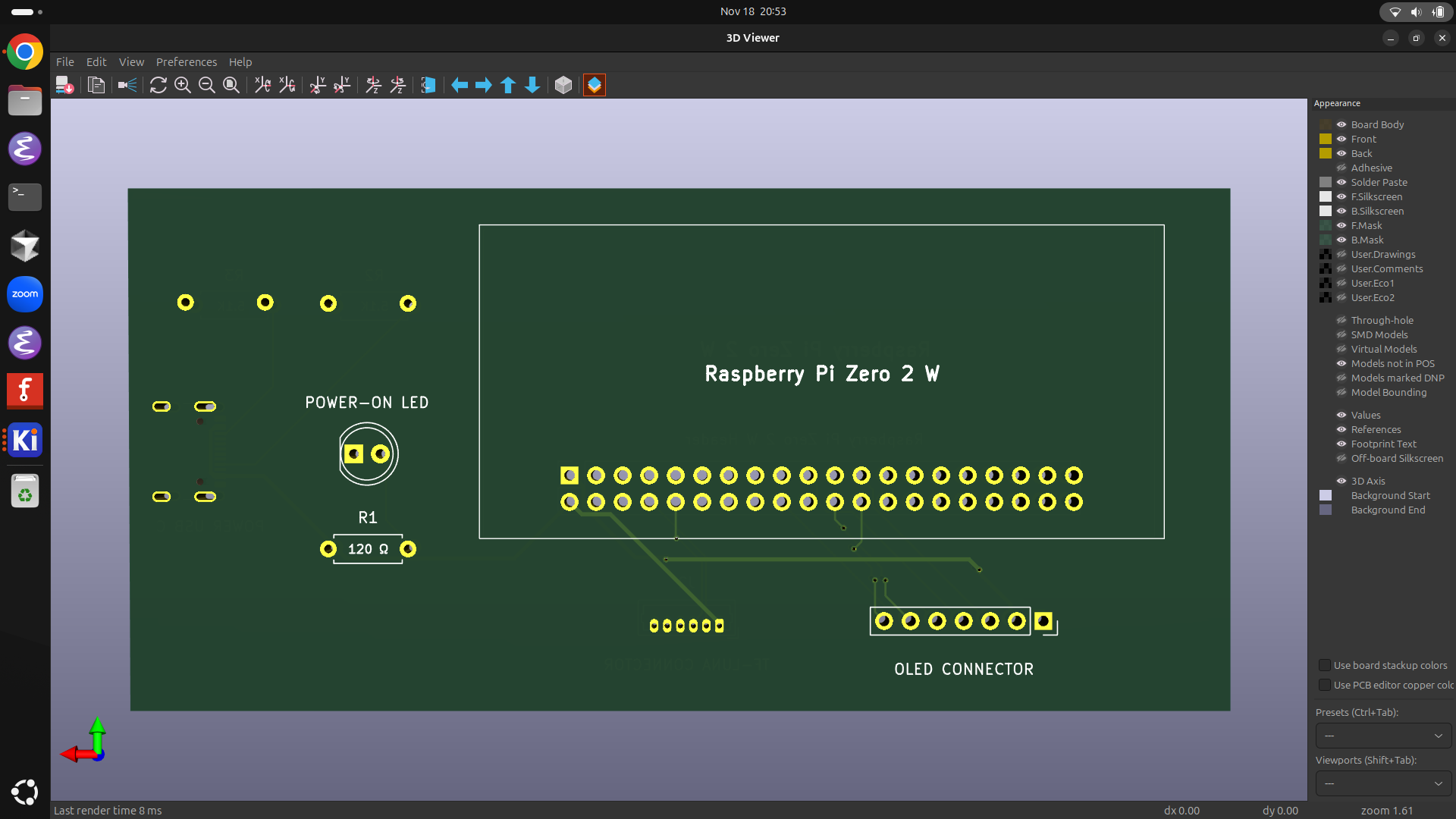
Task: Hide the F.Silkscreen layer eye toggle
Action: [1341, 196]
